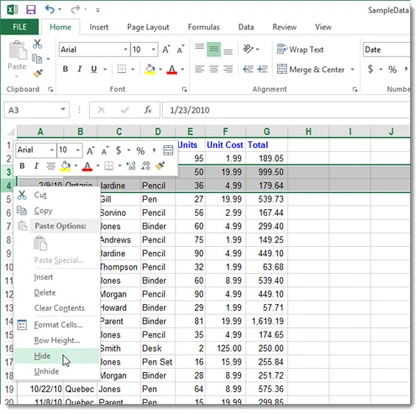
Task: Switch to the Page Layout tab
Action: coord(148,27)
